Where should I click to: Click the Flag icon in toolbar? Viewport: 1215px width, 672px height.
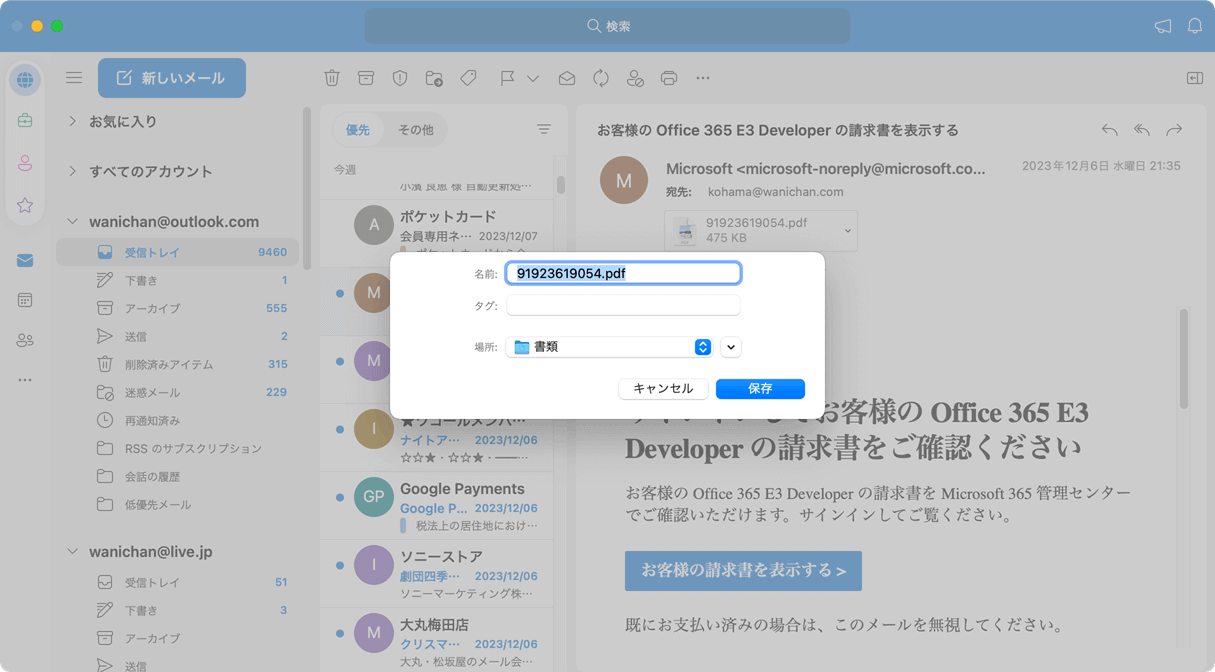pyautogui.click(x=507, y=78)
